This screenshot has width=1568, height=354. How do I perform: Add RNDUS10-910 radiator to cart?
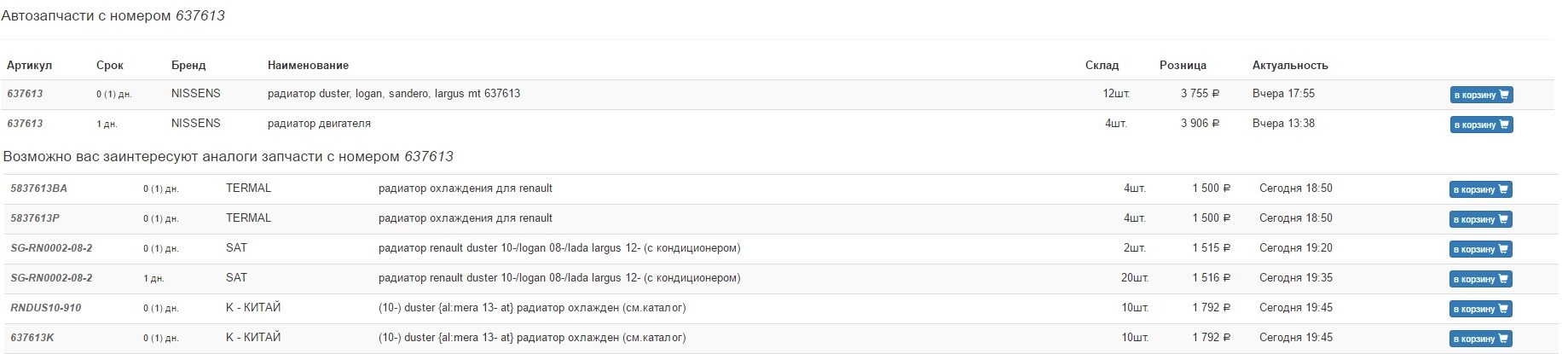pyautogui.click(x=1481, y=309)
